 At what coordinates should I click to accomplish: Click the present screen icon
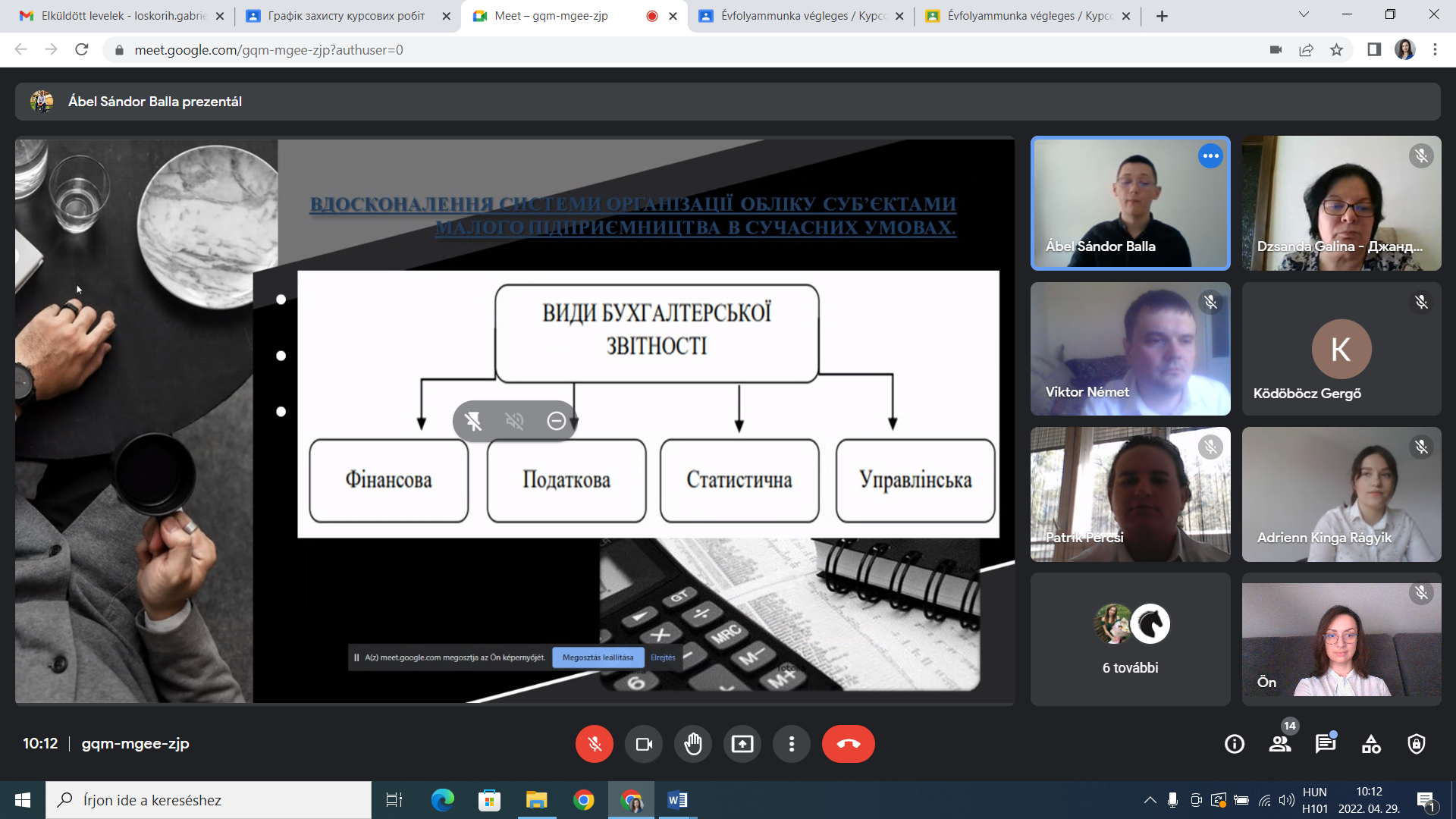pos(742,744)
